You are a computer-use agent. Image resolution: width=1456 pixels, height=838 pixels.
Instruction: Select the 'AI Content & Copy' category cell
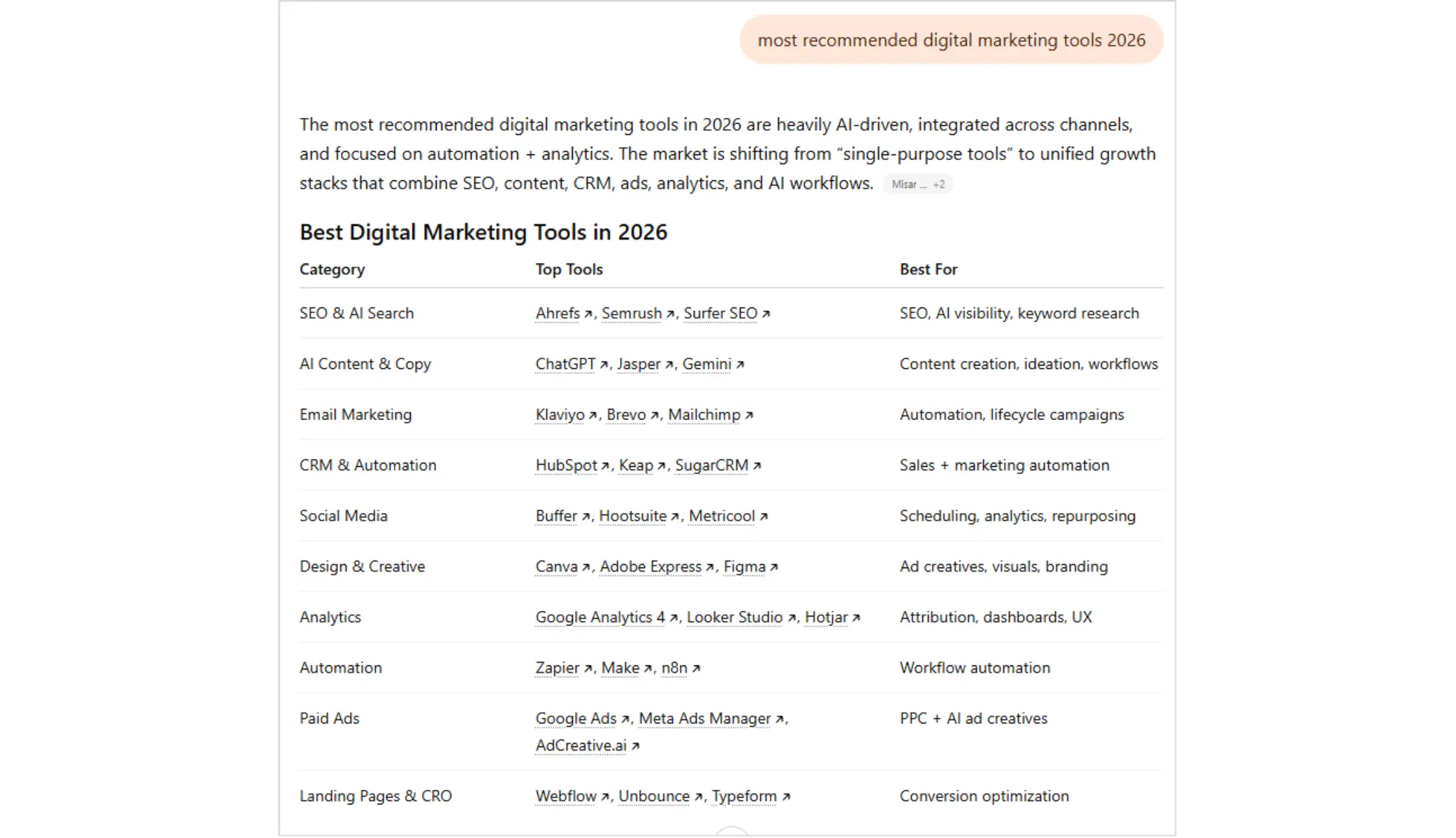pyautogui.click(x=365, y=364)
